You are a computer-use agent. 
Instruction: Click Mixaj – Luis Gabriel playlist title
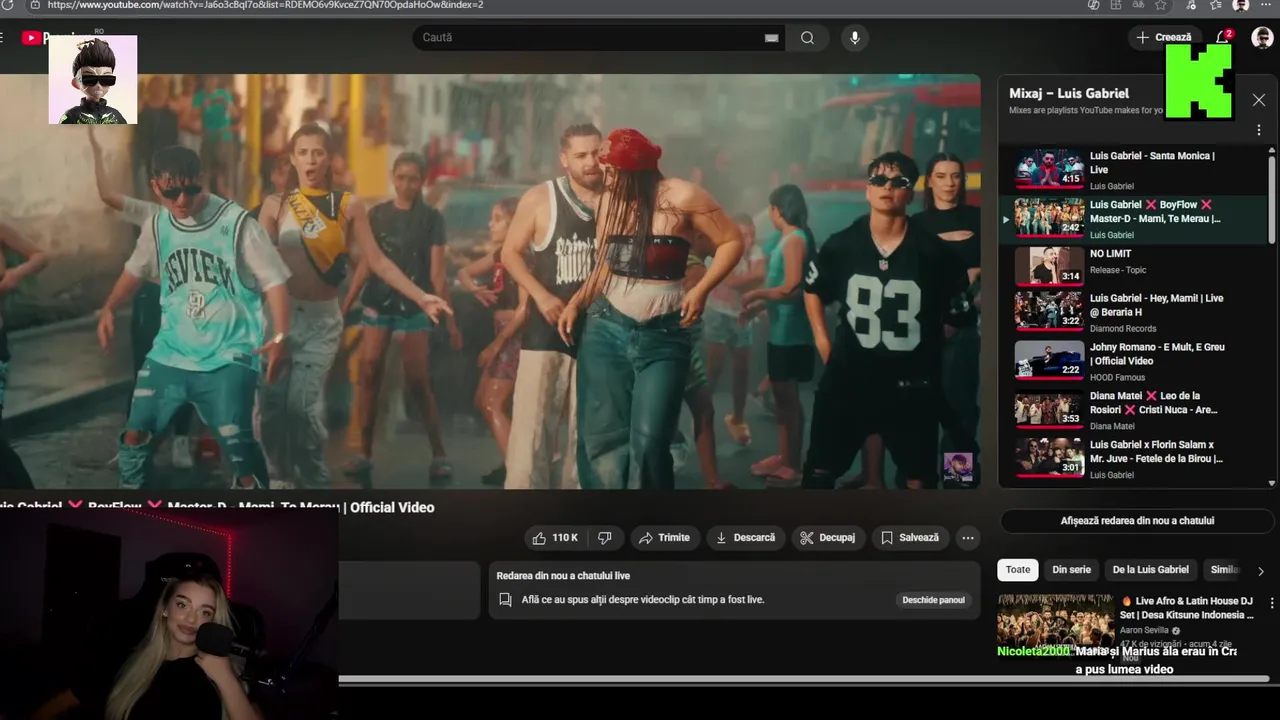(x=1069, y=93)
